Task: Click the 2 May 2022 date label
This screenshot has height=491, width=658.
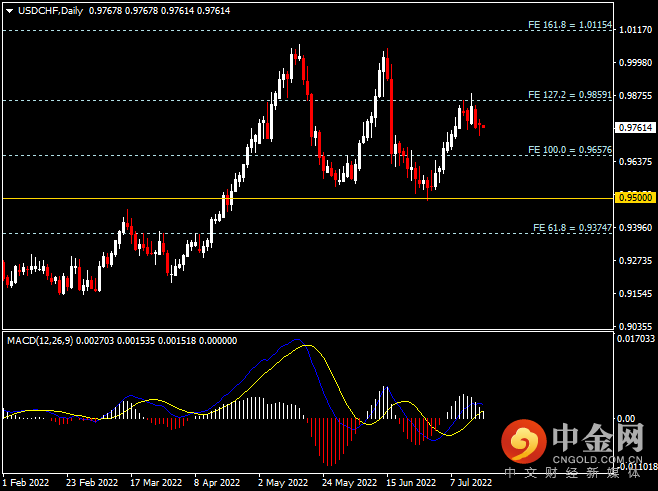Action: (283, 483)
